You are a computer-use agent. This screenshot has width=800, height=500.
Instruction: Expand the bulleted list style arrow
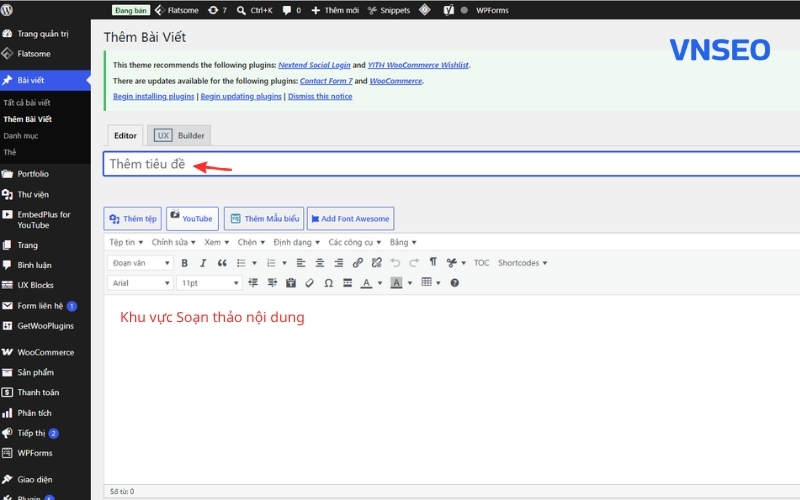[254, 263]
